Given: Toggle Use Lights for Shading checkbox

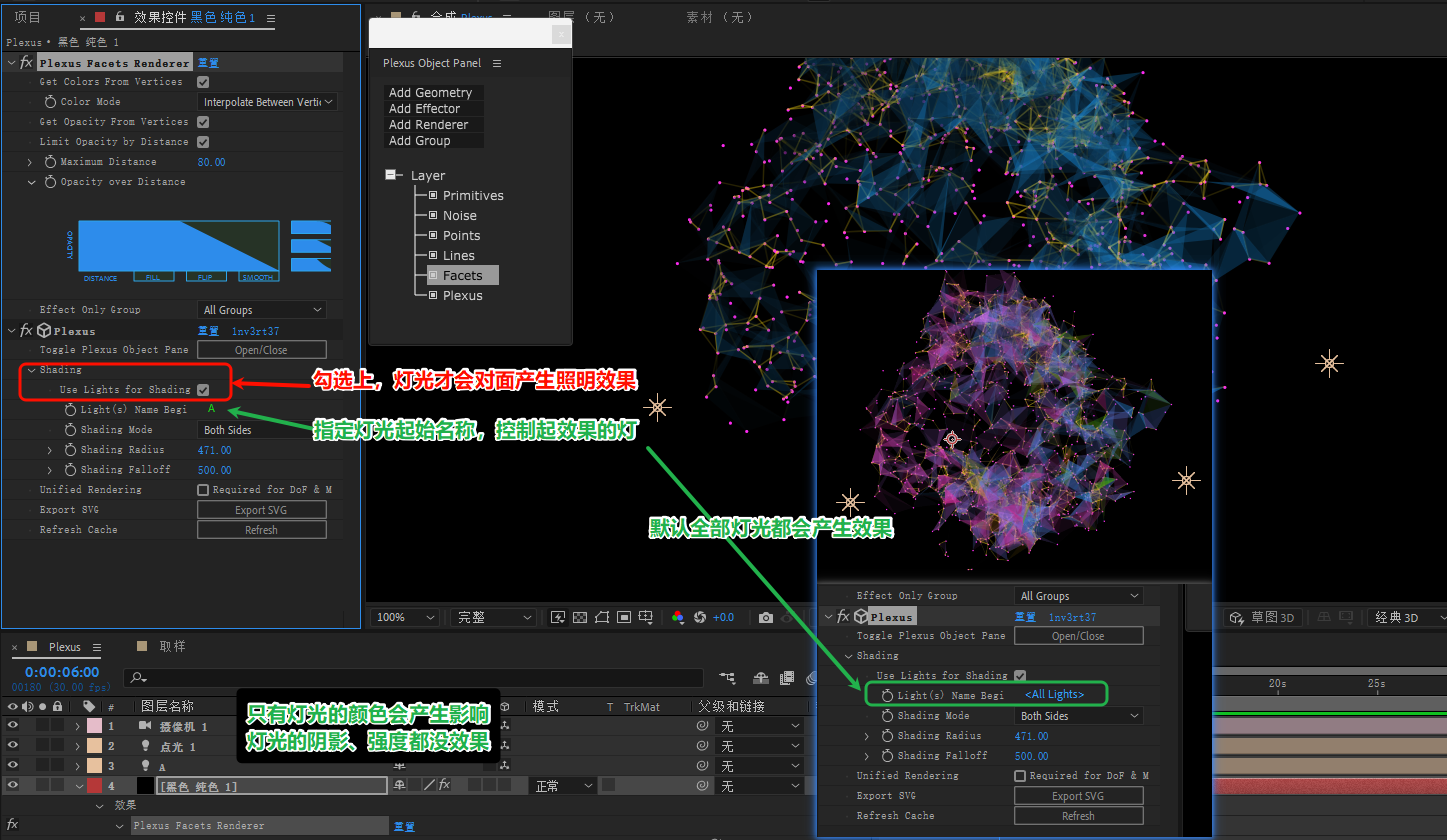Looking at the screenshot, I should (x=203, y=390).
